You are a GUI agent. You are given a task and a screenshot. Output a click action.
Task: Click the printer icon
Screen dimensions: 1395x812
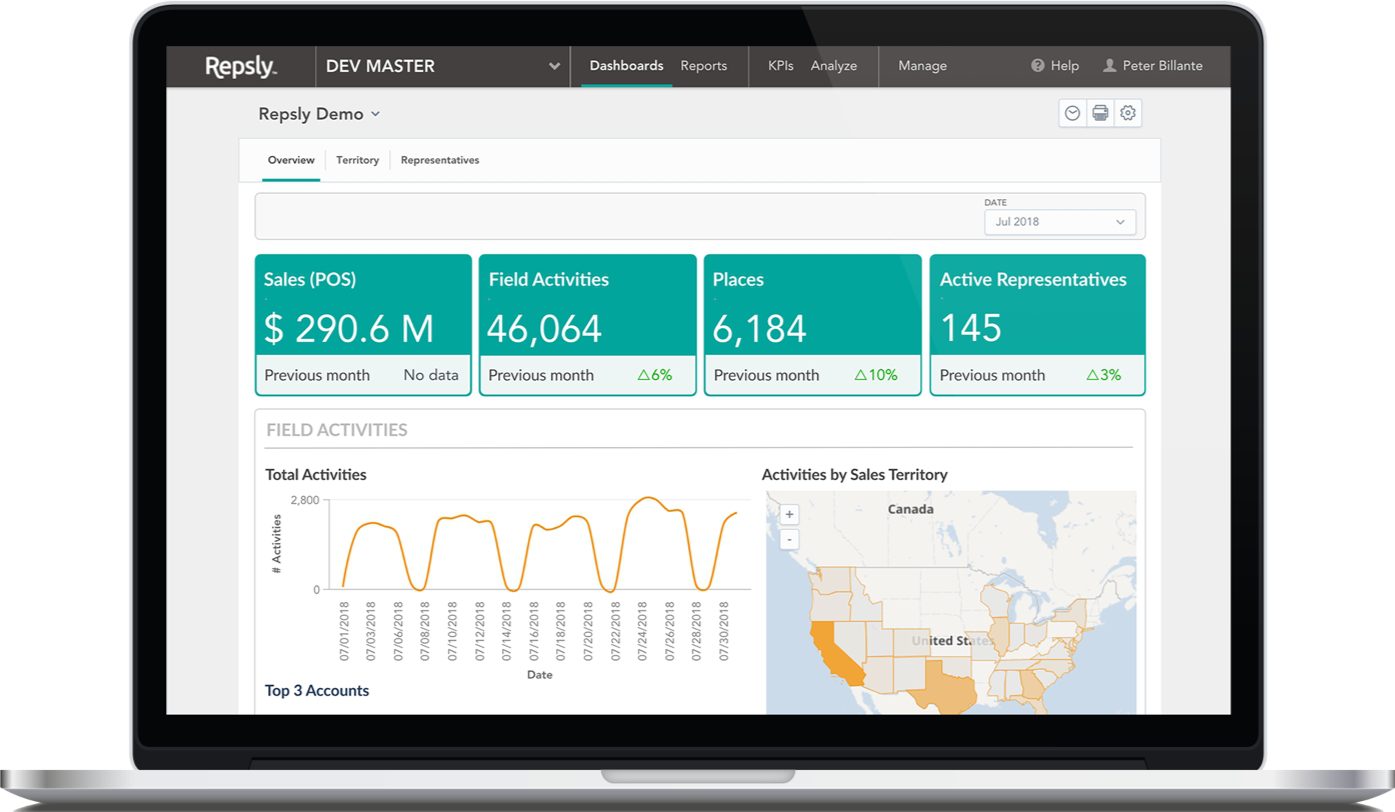coord(1100,114)
